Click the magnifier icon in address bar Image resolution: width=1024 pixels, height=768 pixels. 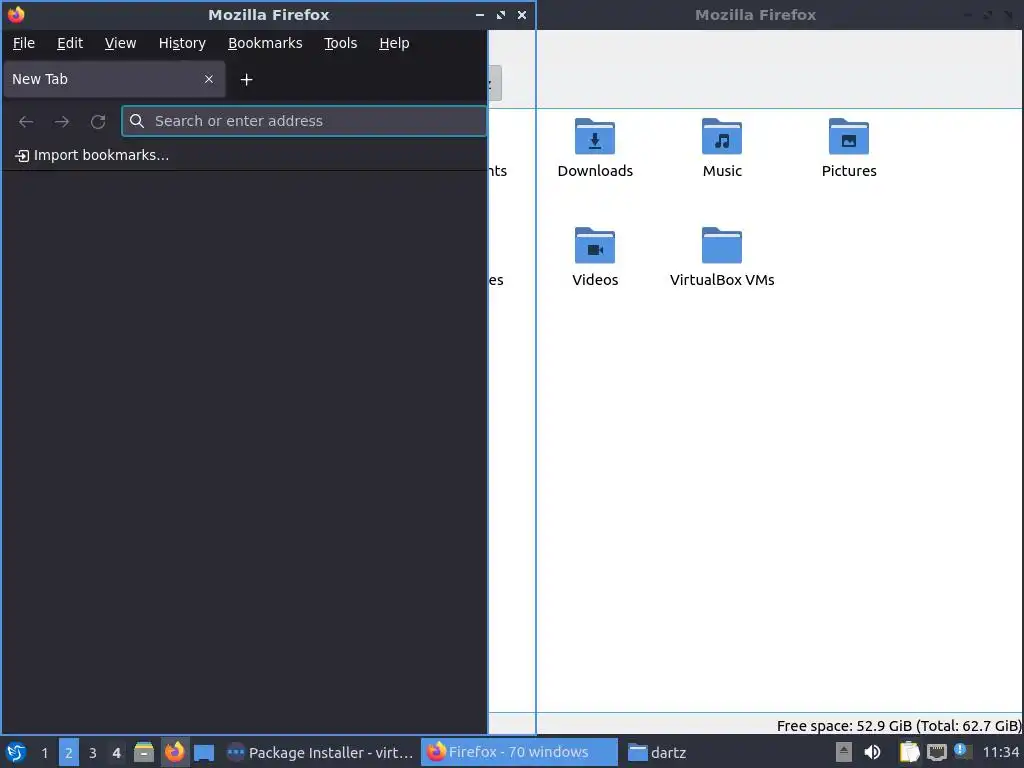(x=136, y=121)
